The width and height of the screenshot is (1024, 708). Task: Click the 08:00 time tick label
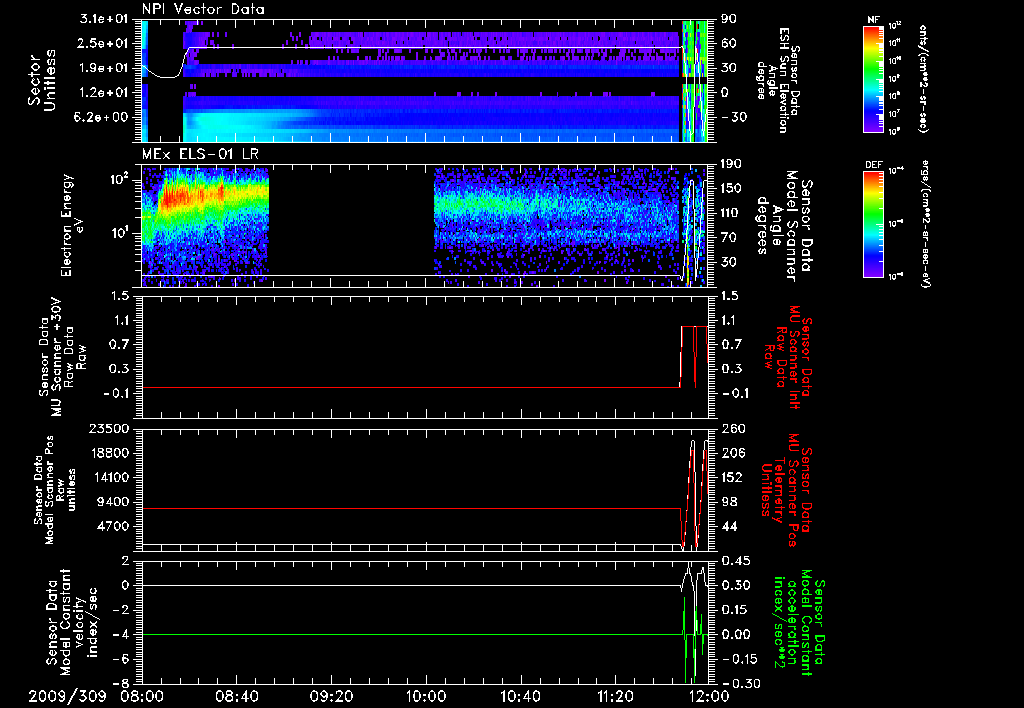(142, 696)
